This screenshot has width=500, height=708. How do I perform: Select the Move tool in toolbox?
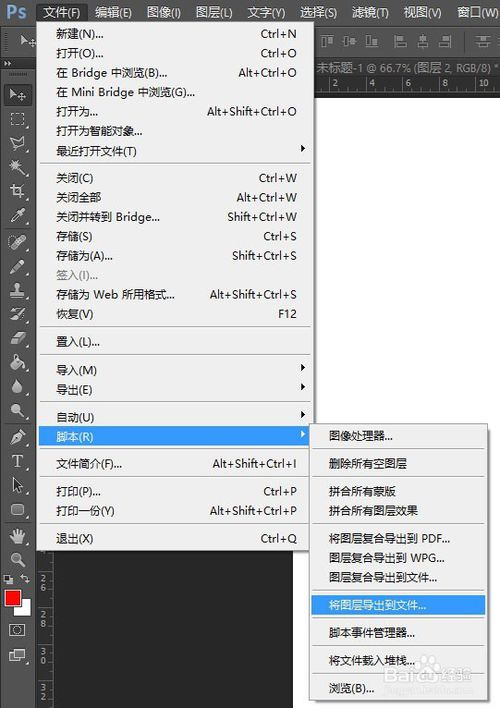pos(18,95)
